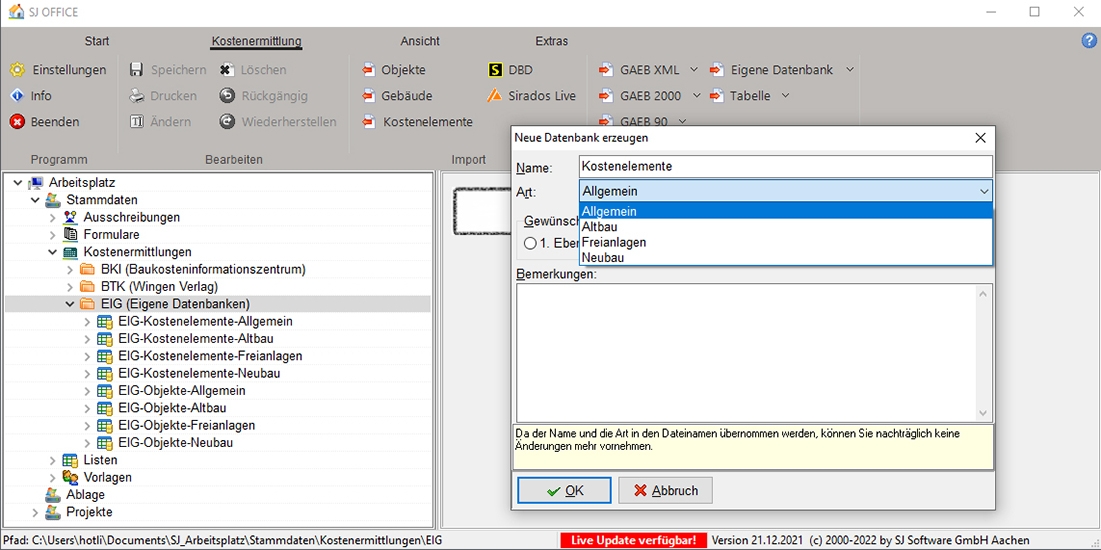The image size is (1101, 550).
Task: Collapse the Arbeitsplatz tree node
Action: coord(18,183)
